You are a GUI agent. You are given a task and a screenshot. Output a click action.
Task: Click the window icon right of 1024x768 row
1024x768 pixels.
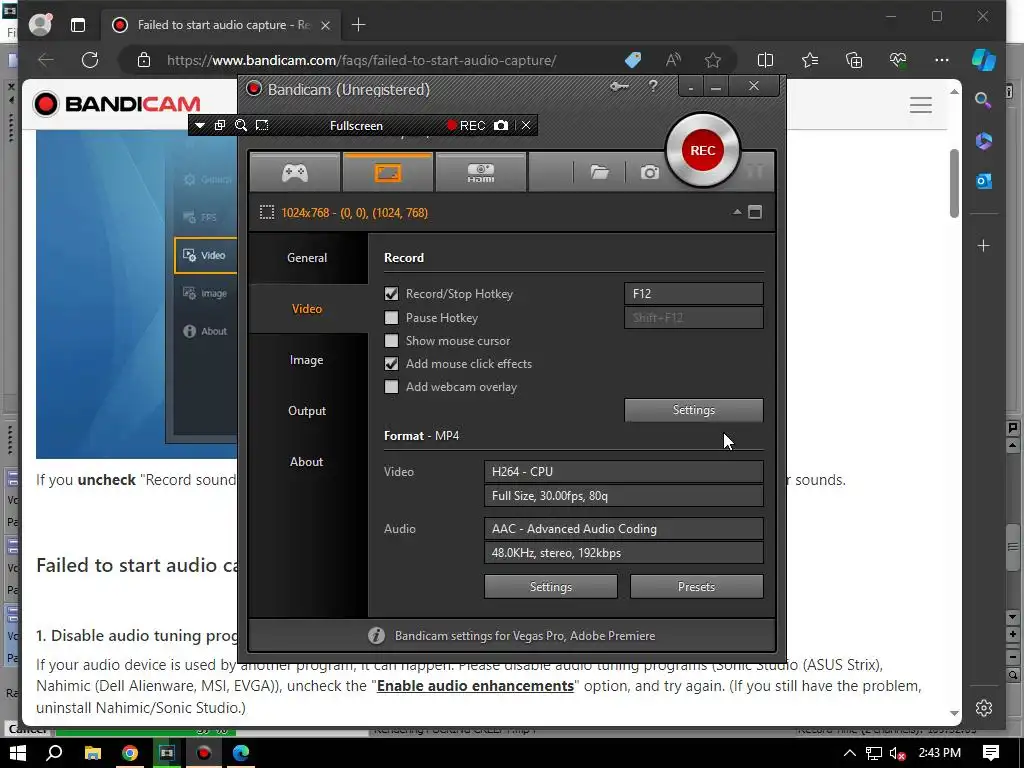pyautogui.click(x=755, y=212)
